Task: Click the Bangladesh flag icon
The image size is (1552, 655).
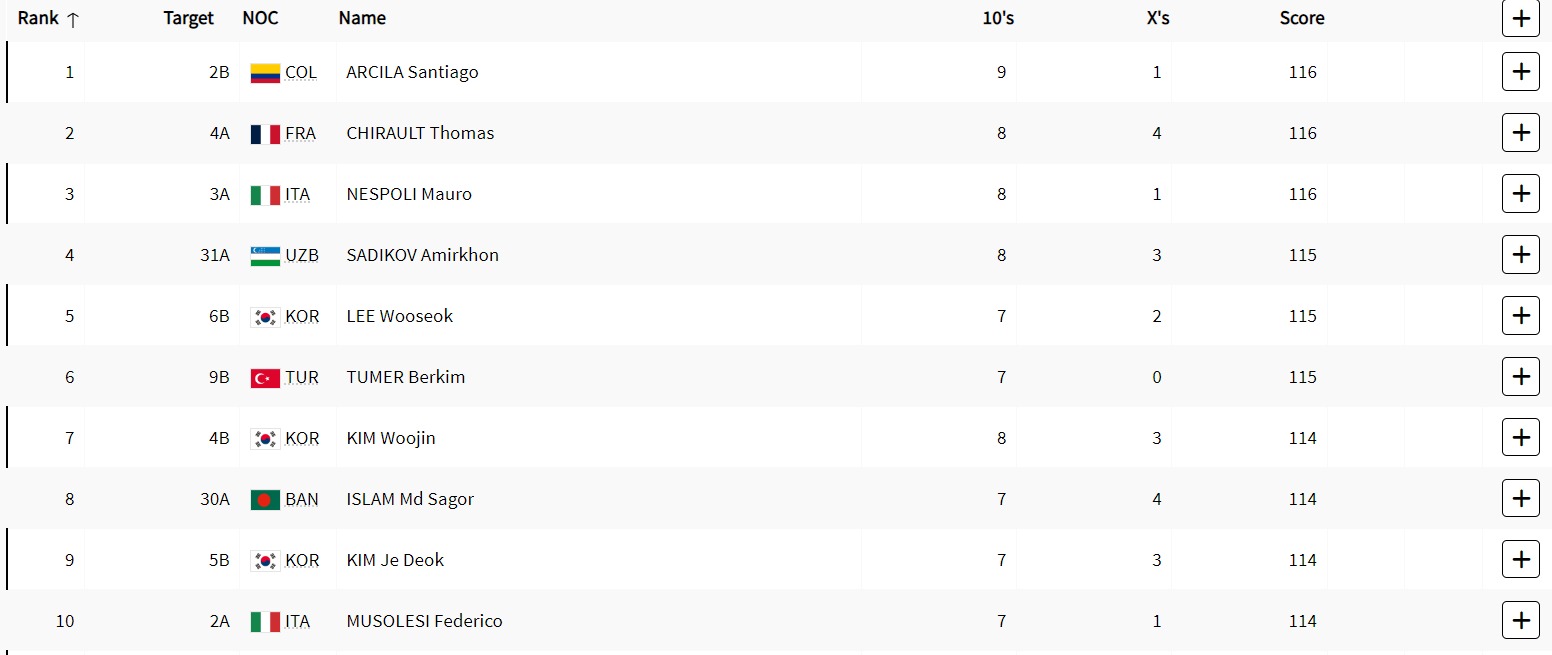Action: 265,500
